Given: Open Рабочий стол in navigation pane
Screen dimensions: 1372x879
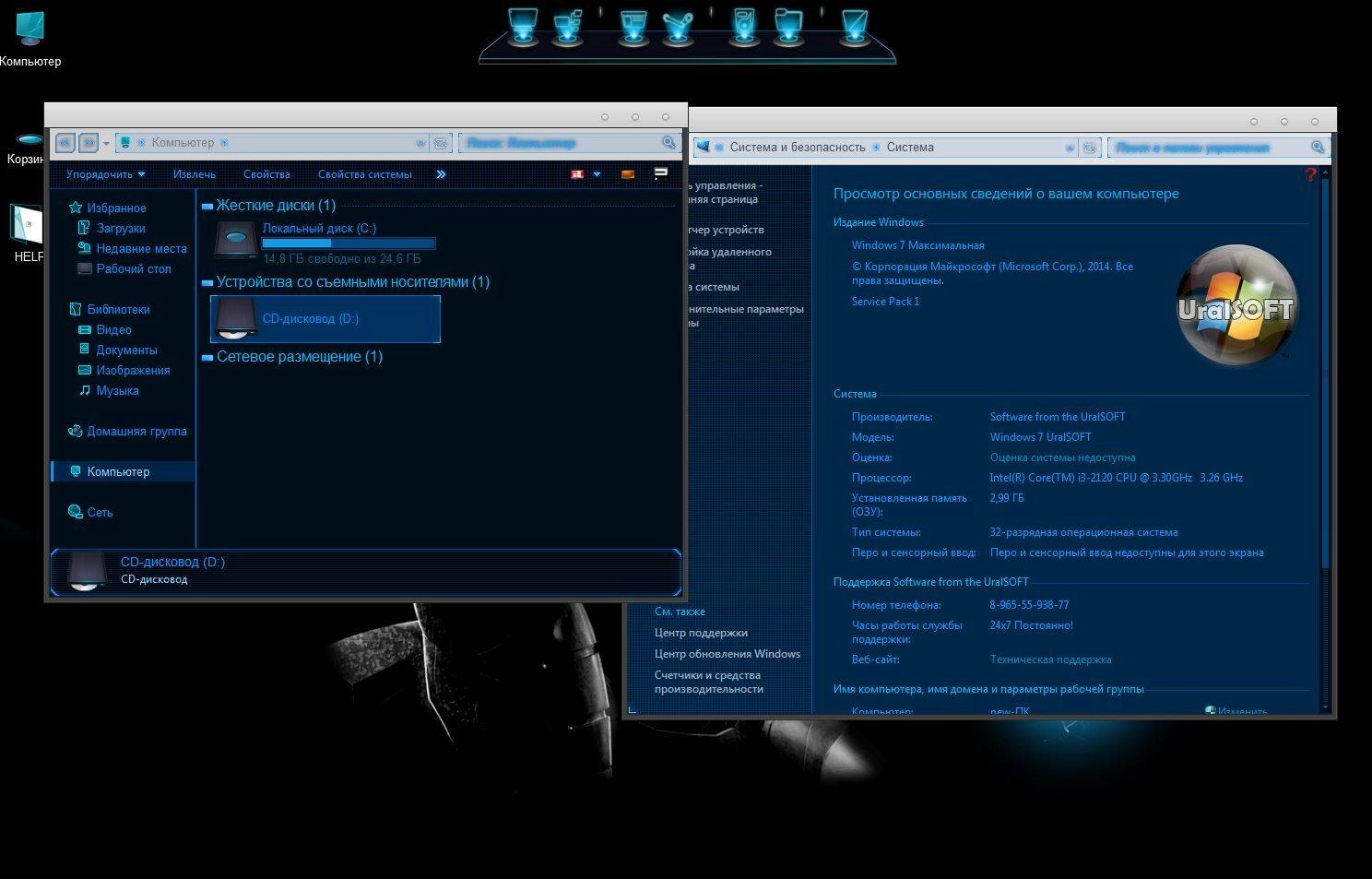Looking at the screenshot, I should click(124, 268).
